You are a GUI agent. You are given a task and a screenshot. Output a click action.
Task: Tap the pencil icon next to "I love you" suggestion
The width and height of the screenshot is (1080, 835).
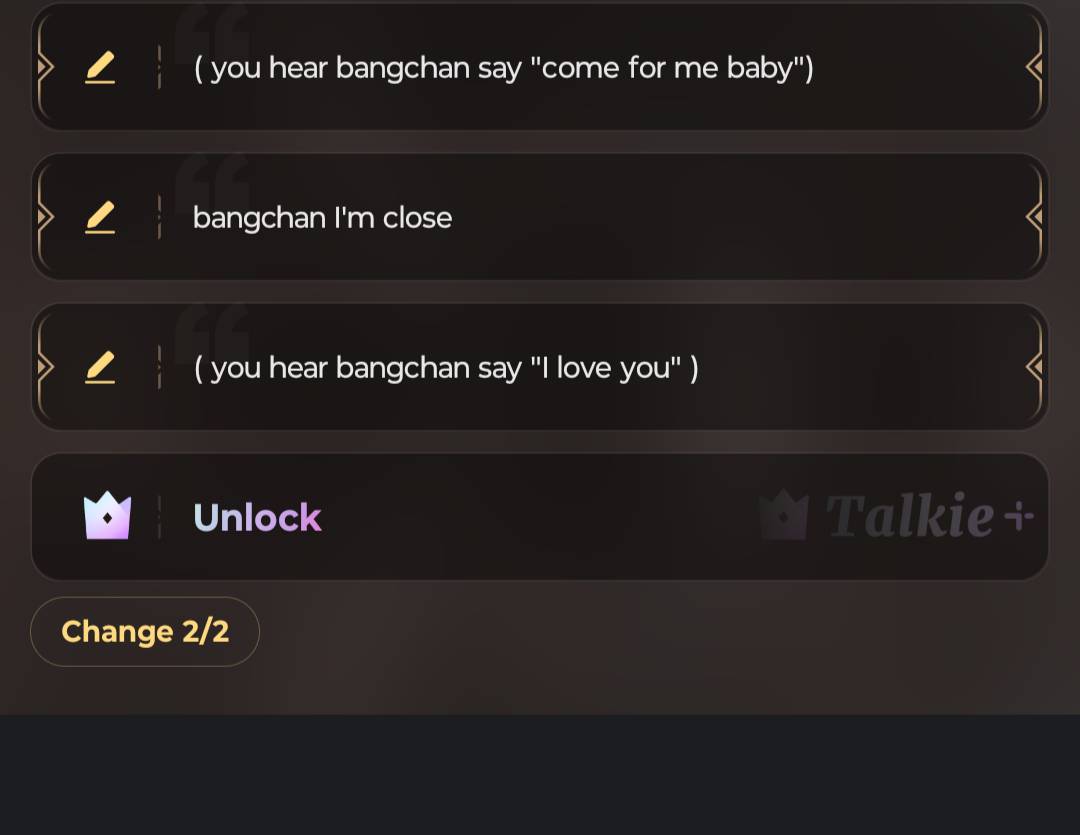point(100,368)
